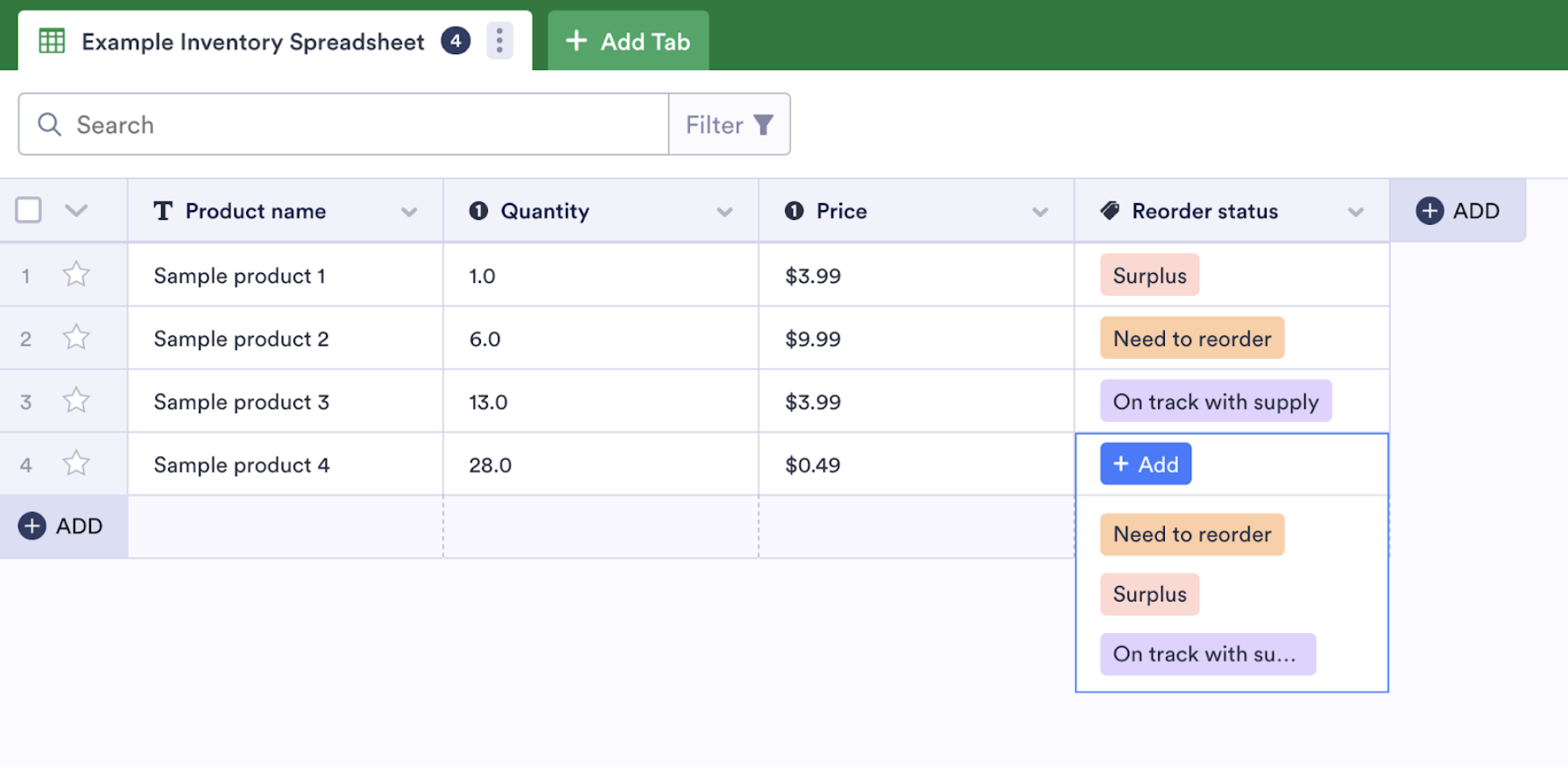
Task: Click the text type icon beside Product name
Action: [163, 211]
